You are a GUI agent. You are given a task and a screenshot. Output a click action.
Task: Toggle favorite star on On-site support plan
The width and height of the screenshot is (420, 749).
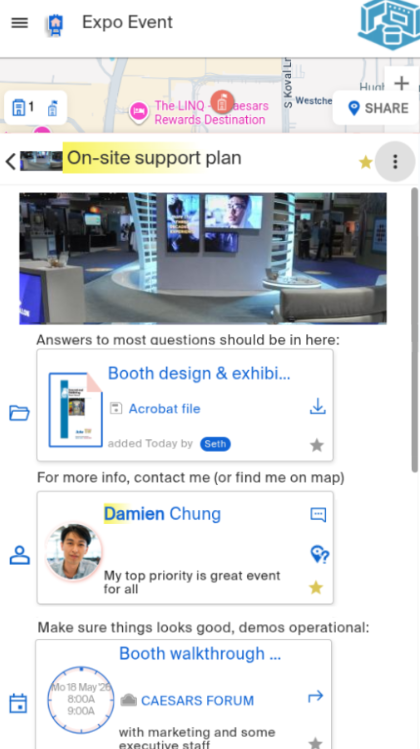pyautogui.click(x=366, y=162)
